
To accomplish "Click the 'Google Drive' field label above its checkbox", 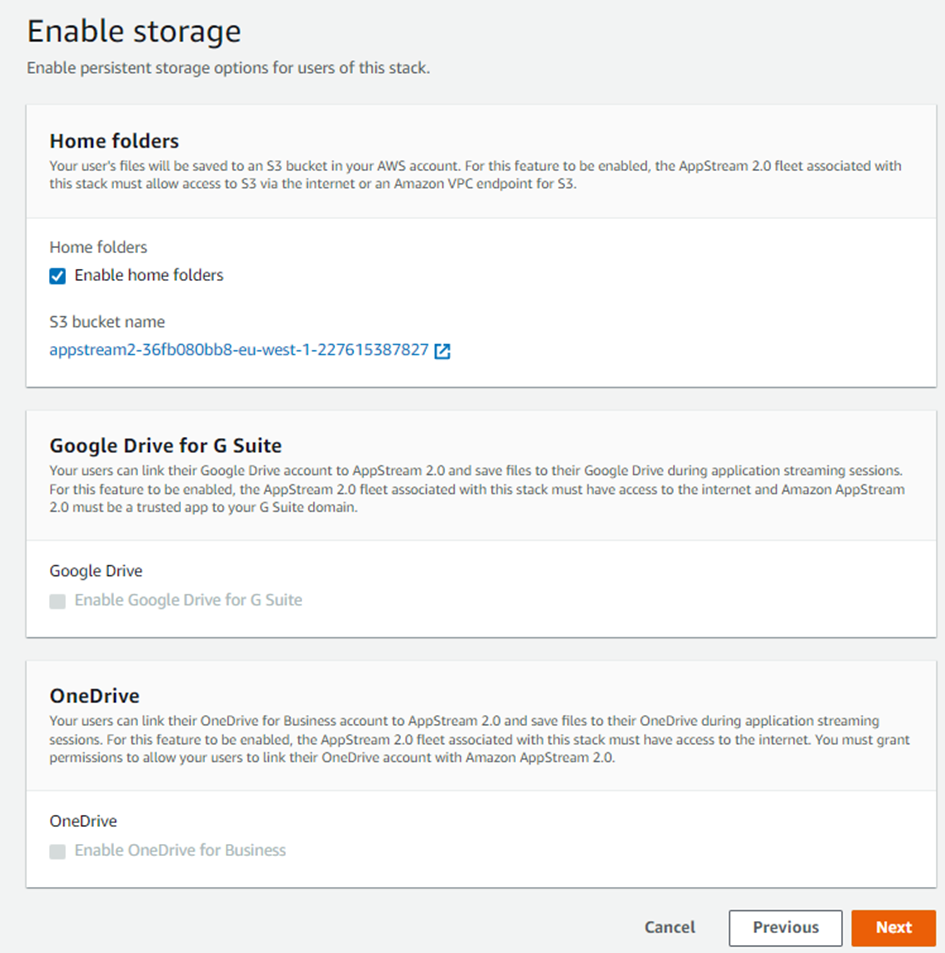I will (96, 571).
